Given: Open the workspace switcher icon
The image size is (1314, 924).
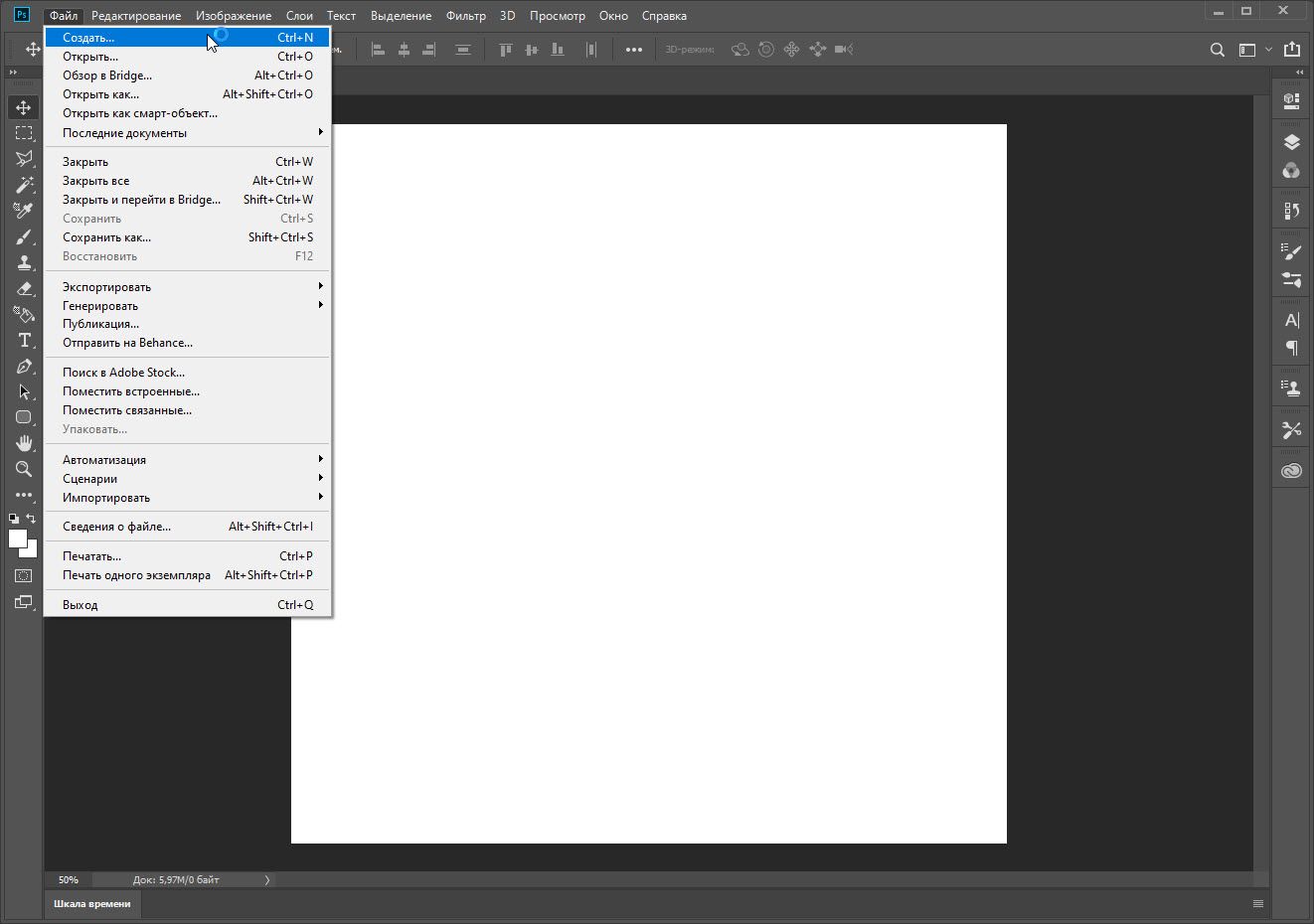Looking at the screenshot, I should (x=1247, y=50).
